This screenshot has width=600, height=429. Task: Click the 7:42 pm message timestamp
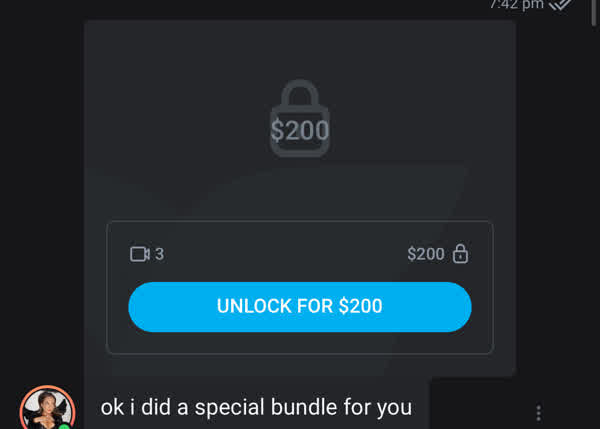click(517, 5)
